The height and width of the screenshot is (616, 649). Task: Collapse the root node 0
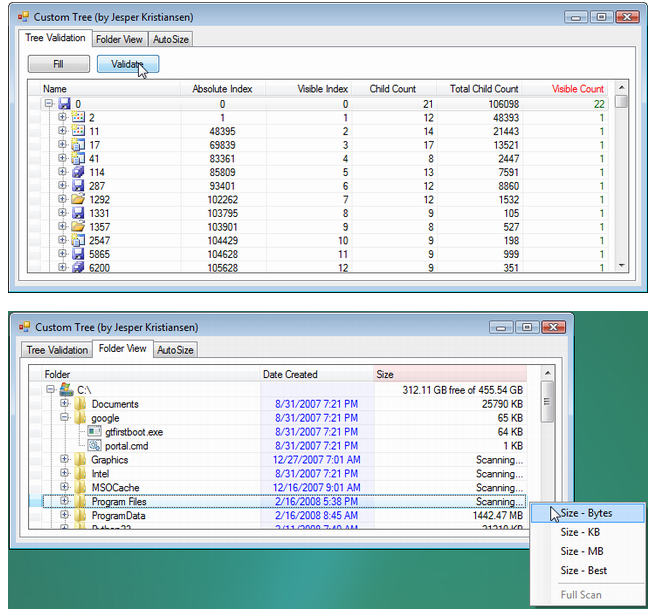pyautogui.click(x=48, y=104)
